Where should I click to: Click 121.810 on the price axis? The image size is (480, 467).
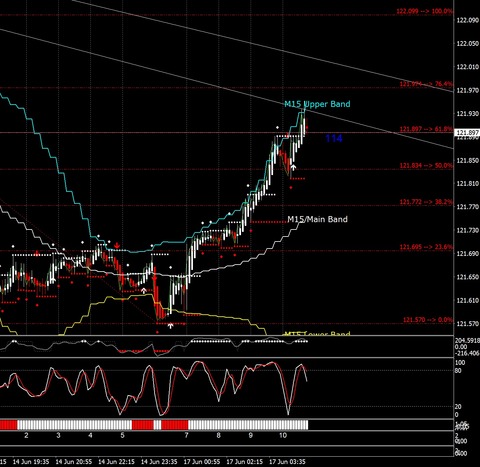467,184
